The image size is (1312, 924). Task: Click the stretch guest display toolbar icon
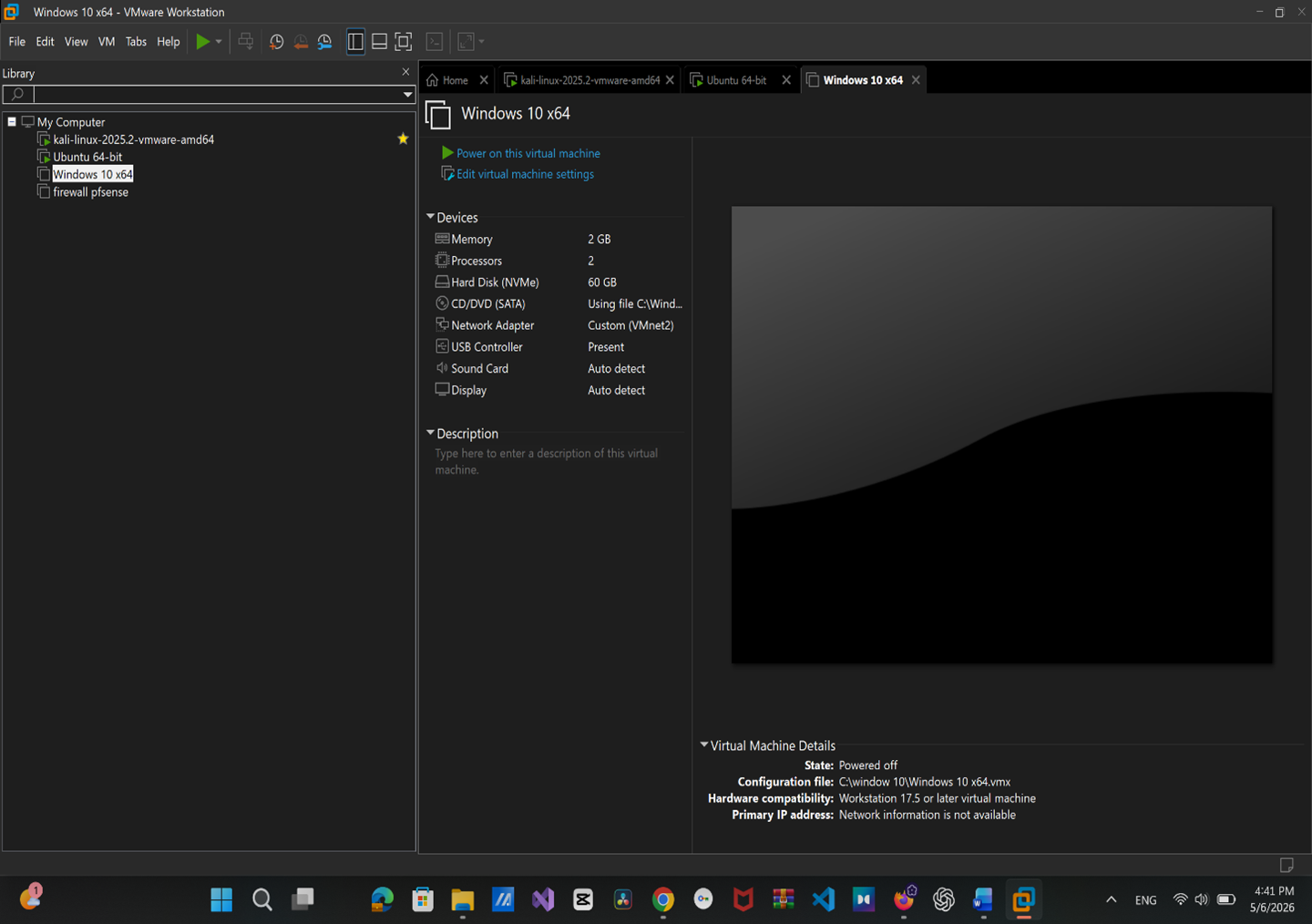pyautogui.click(x=466, y=42)
